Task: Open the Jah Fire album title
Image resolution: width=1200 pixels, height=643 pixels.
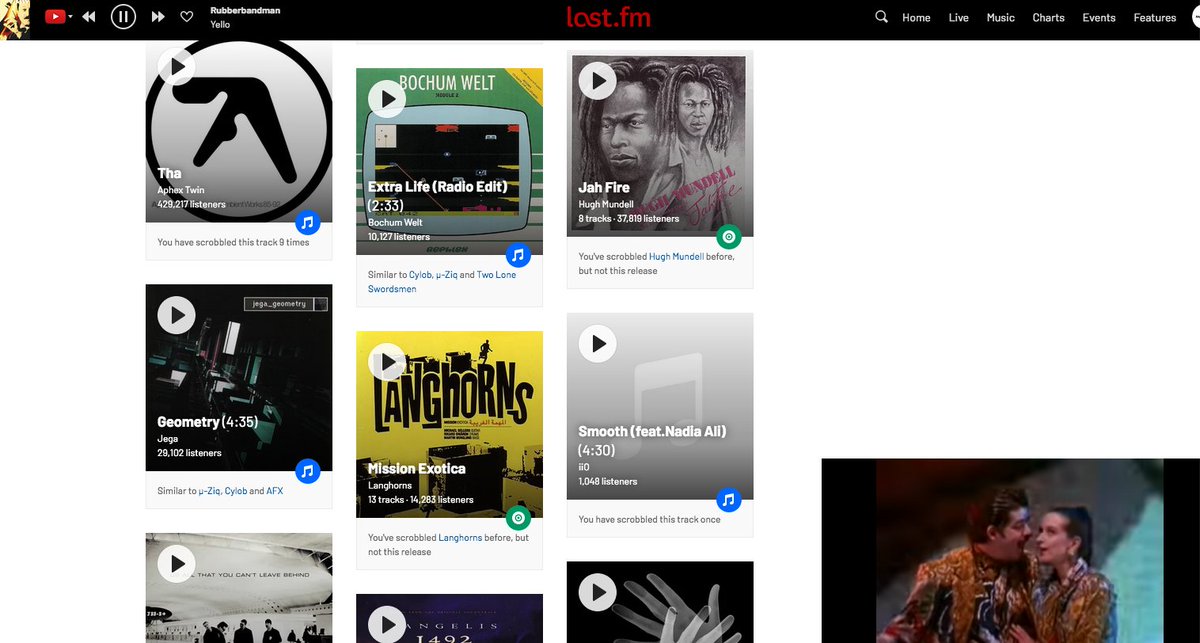Action: 604,187
